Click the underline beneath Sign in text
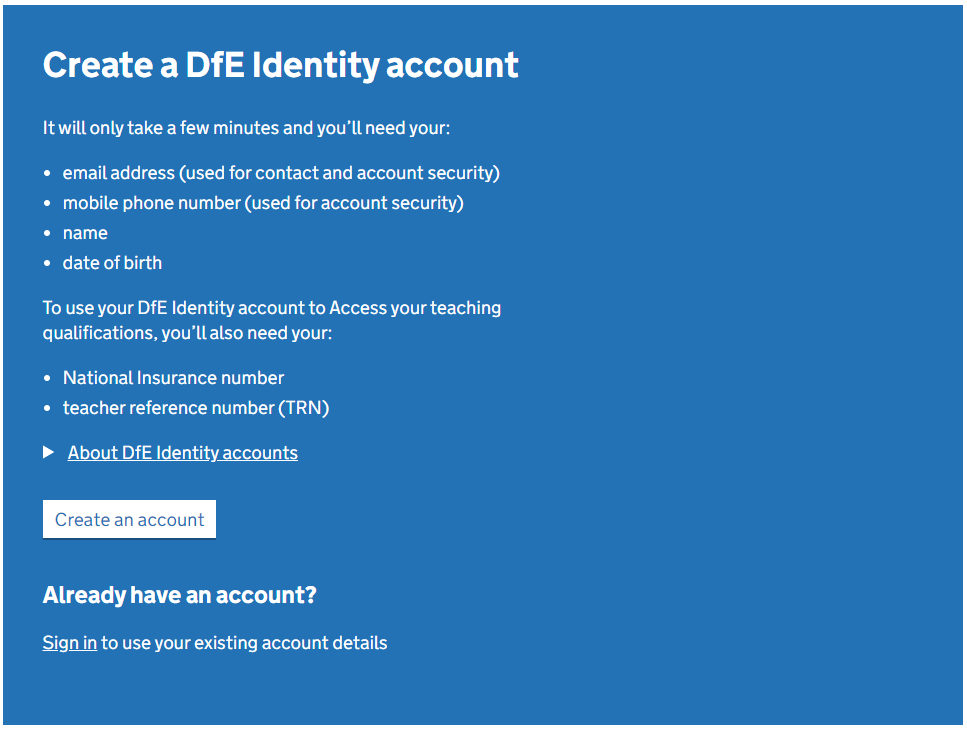Viewport: 967px width, 730px height. click(68, 653)
